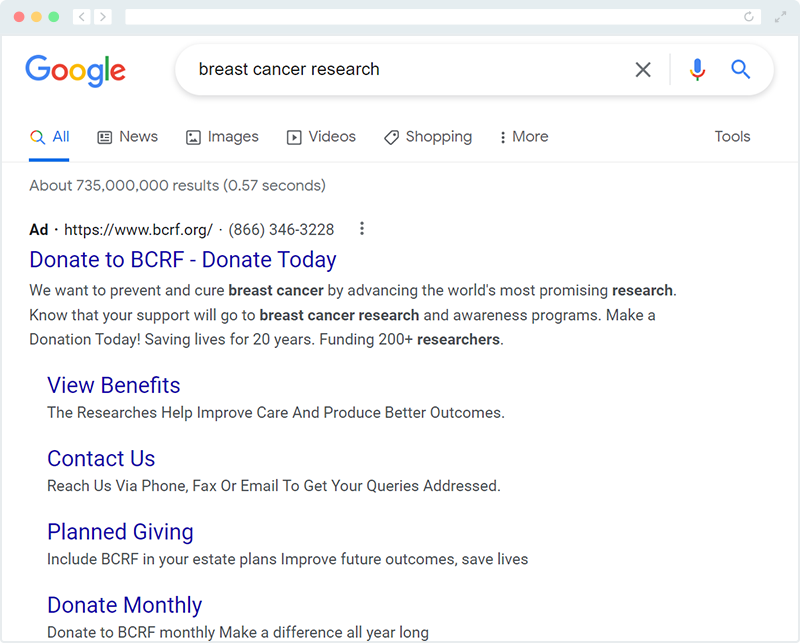Click the fullscreen expand icon in browser
Image resolution: width=800 pixels, height=643 pixels.
click(x=780, y=17)
